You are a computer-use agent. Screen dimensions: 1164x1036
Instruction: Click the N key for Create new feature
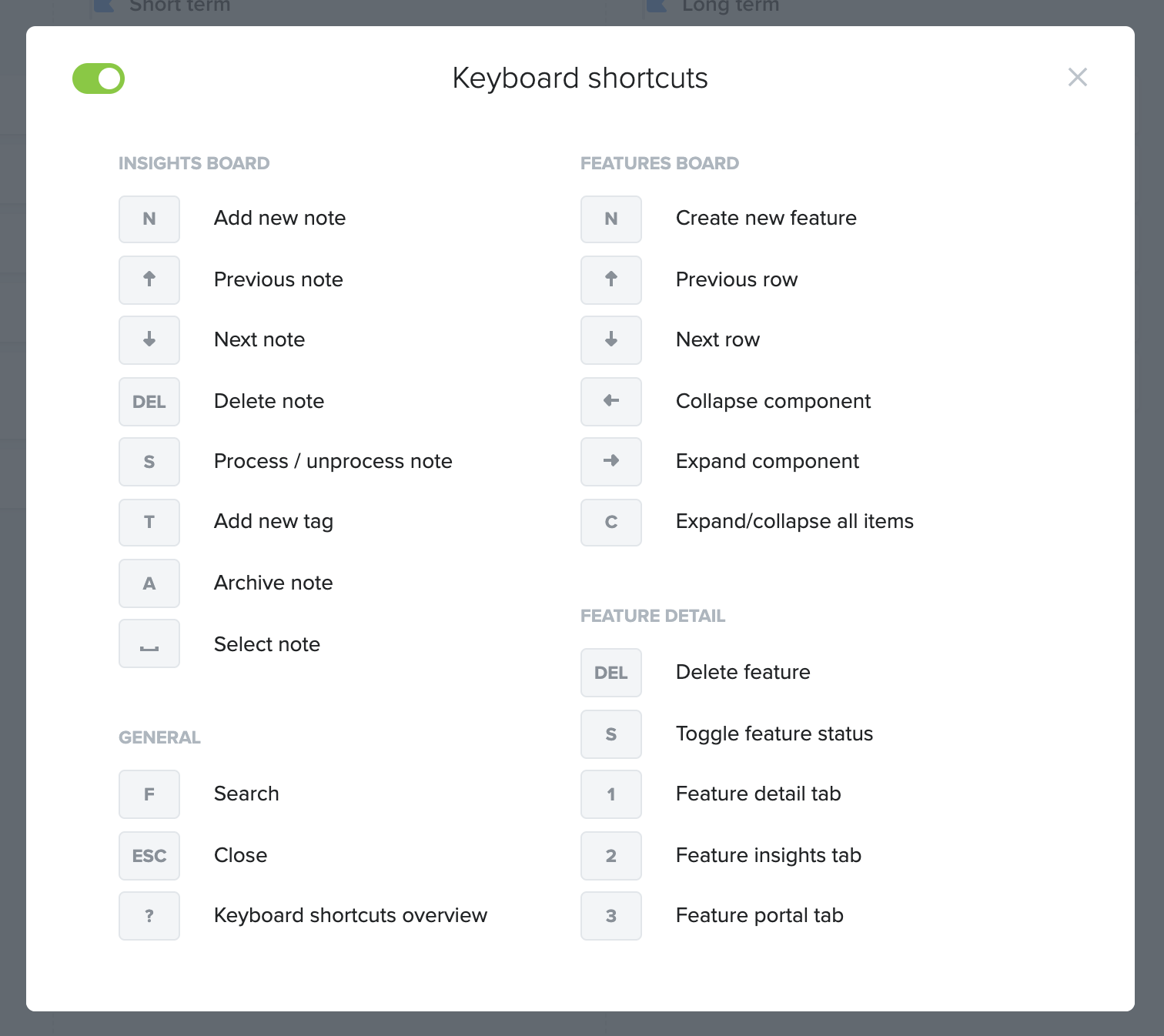(611, 219)
